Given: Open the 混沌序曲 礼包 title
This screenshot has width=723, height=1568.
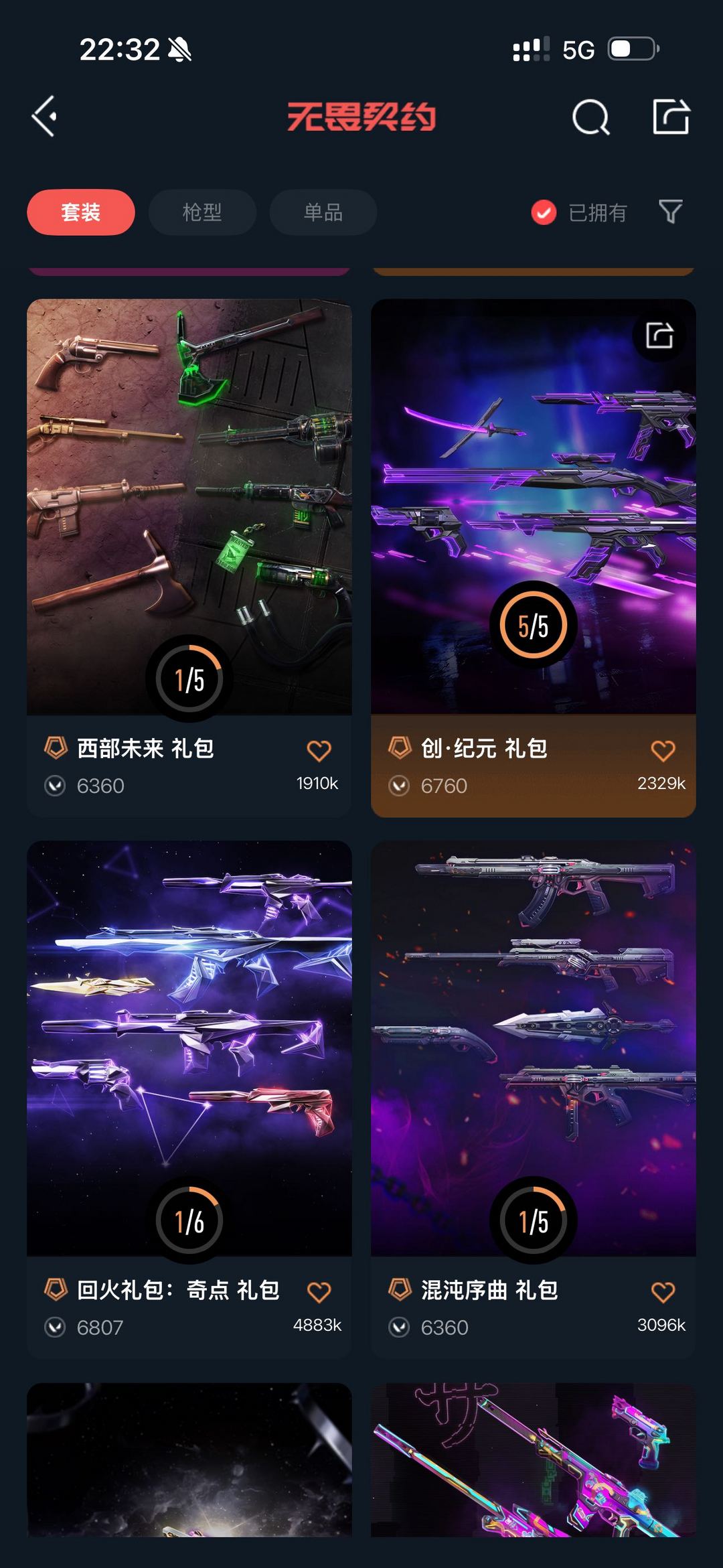Looking at the screenshot, I should [x=489, y=1290].
